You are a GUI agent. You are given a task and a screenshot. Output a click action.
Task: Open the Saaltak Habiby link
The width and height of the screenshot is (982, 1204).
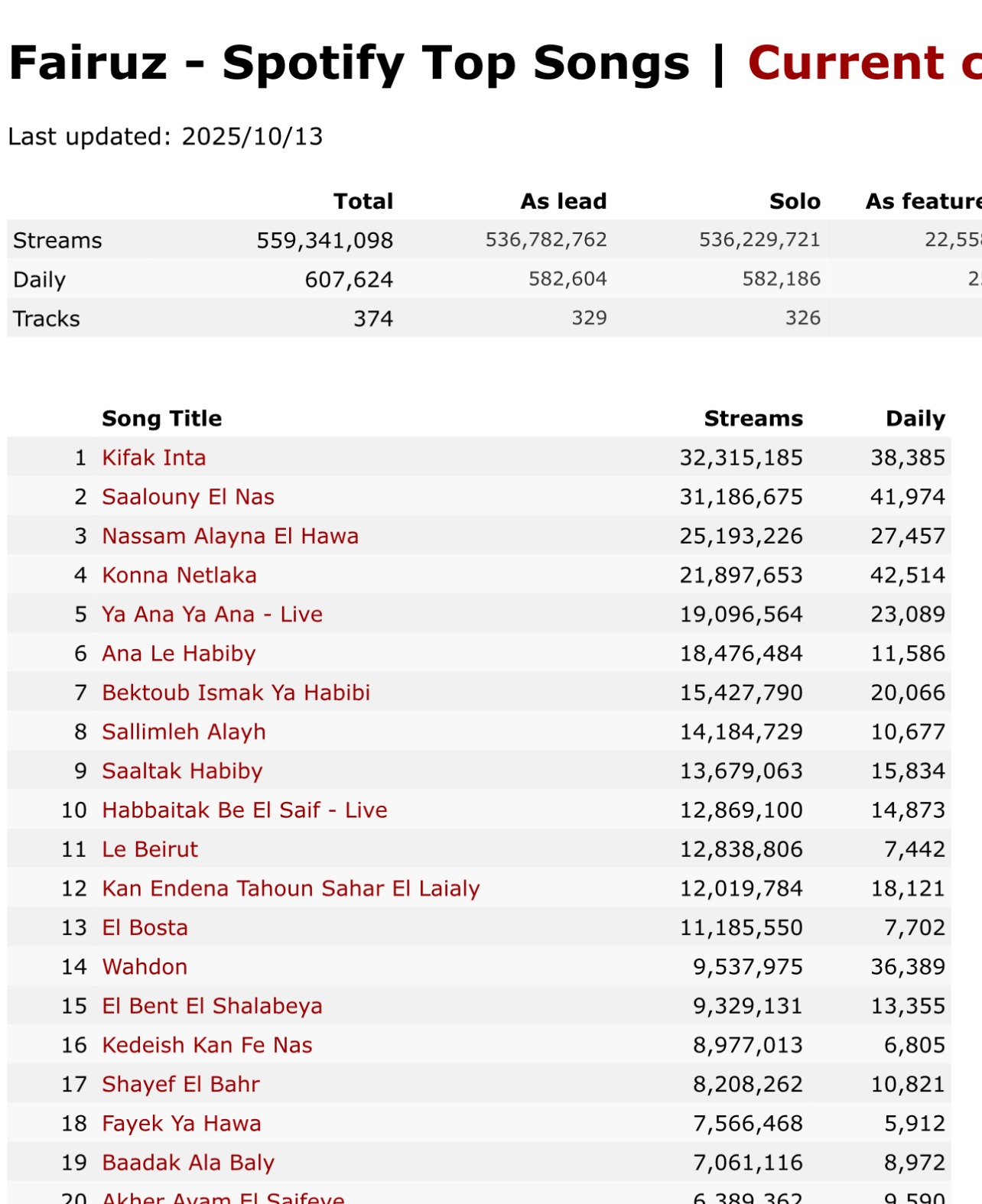click(182, 771)
